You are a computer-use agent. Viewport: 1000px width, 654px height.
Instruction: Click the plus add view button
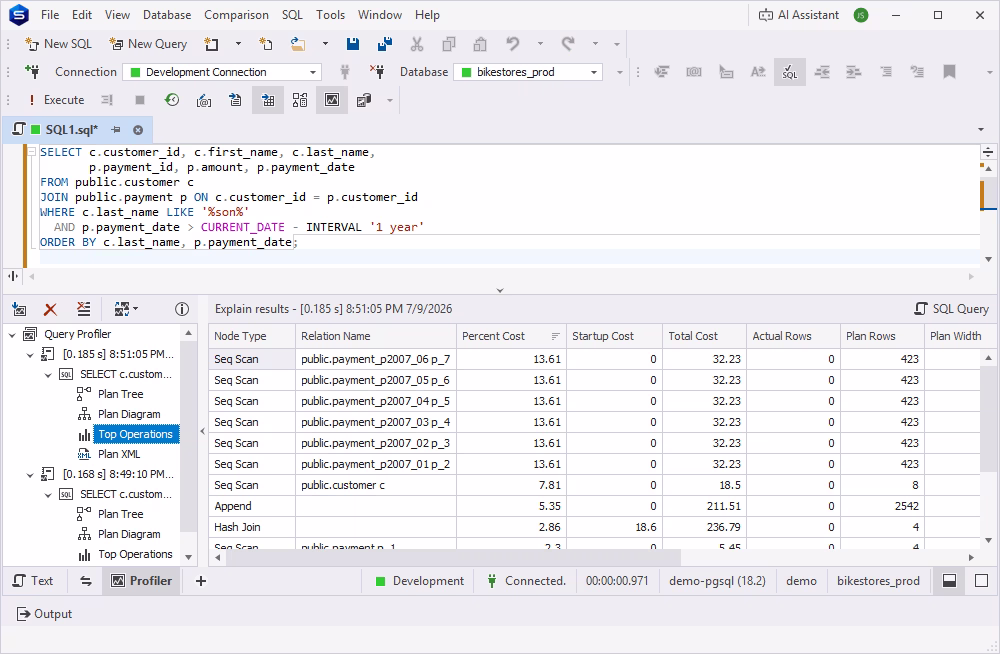coord(201,581)
